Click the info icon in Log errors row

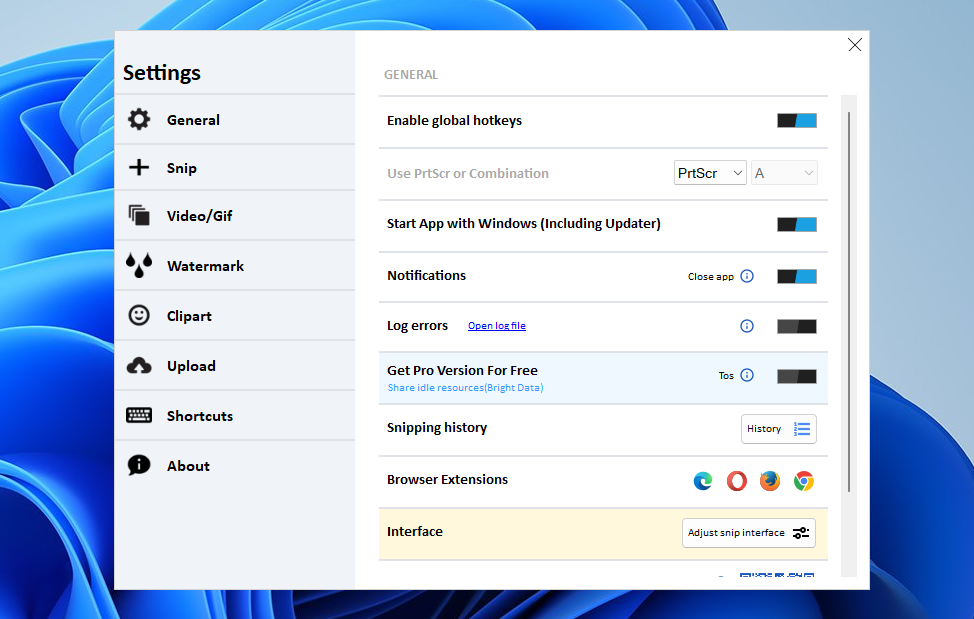click(747, 326)
